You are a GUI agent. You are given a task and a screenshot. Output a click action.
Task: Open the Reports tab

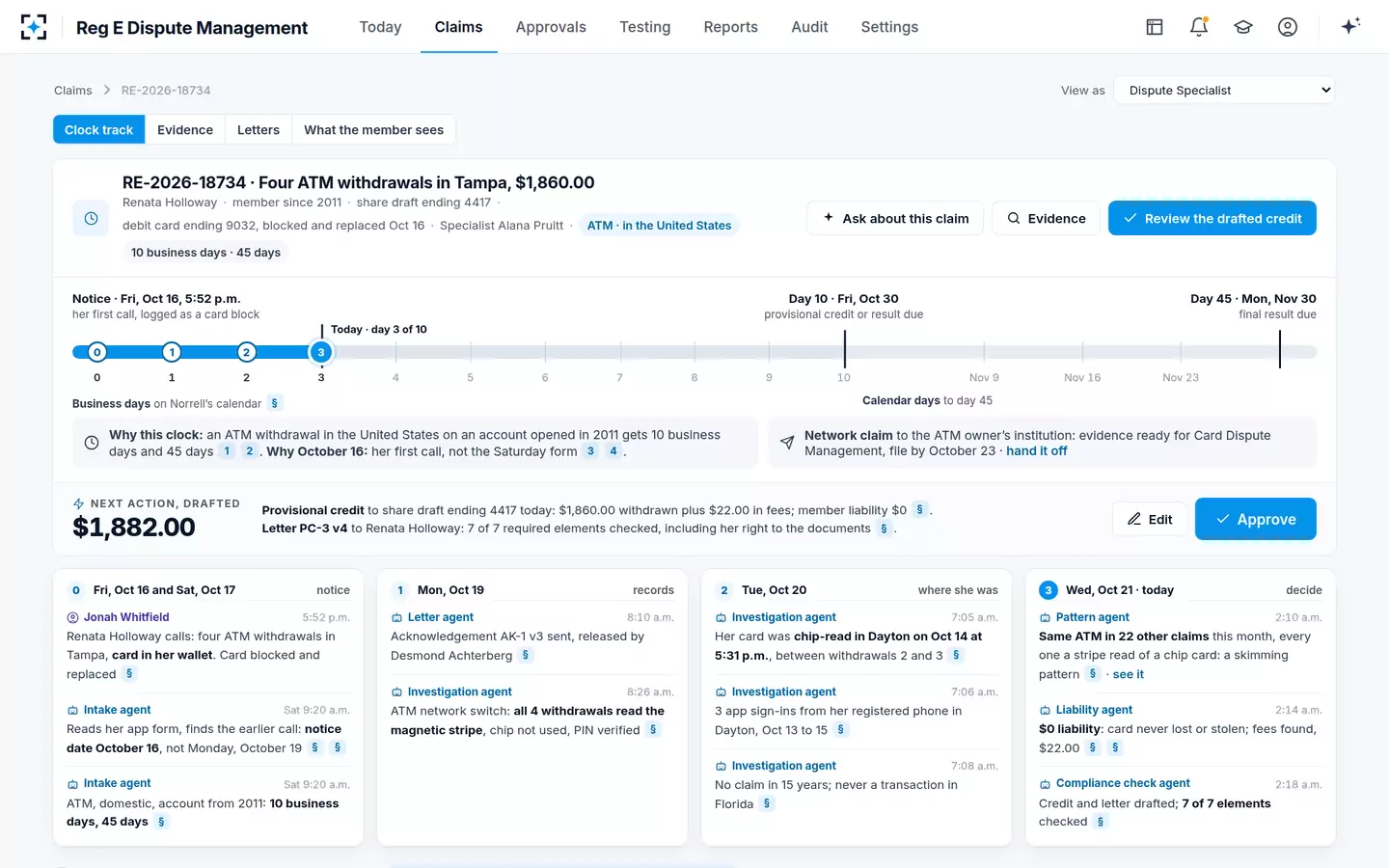(731, 27)
